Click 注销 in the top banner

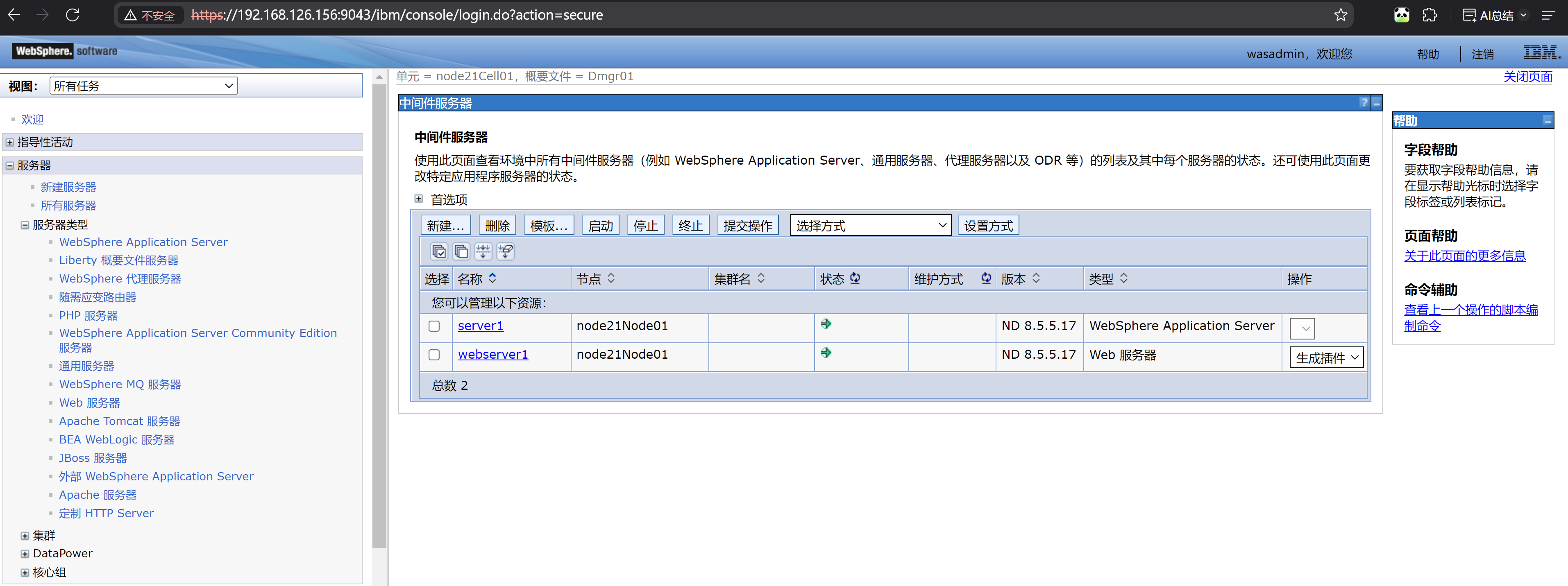point(1482,54)
